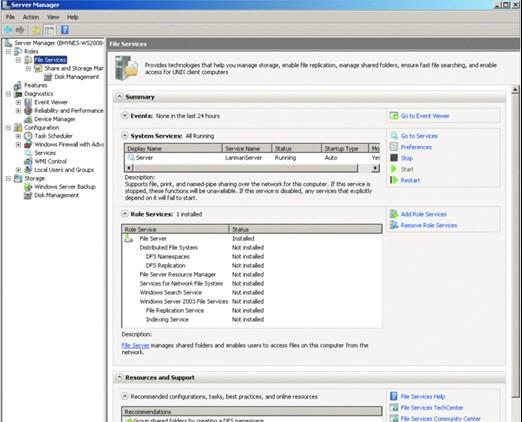
Task: Click the green Start service icon
Action: click(x=394, y=169)
